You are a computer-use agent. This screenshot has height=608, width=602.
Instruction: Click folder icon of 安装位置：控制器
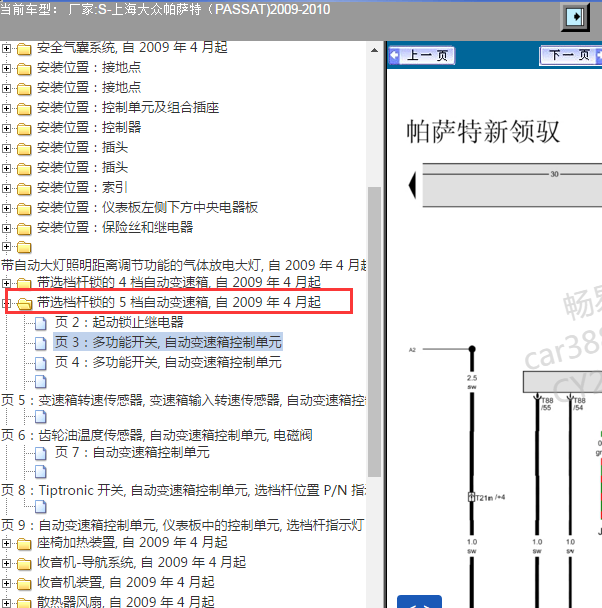(x=24, y=129)
